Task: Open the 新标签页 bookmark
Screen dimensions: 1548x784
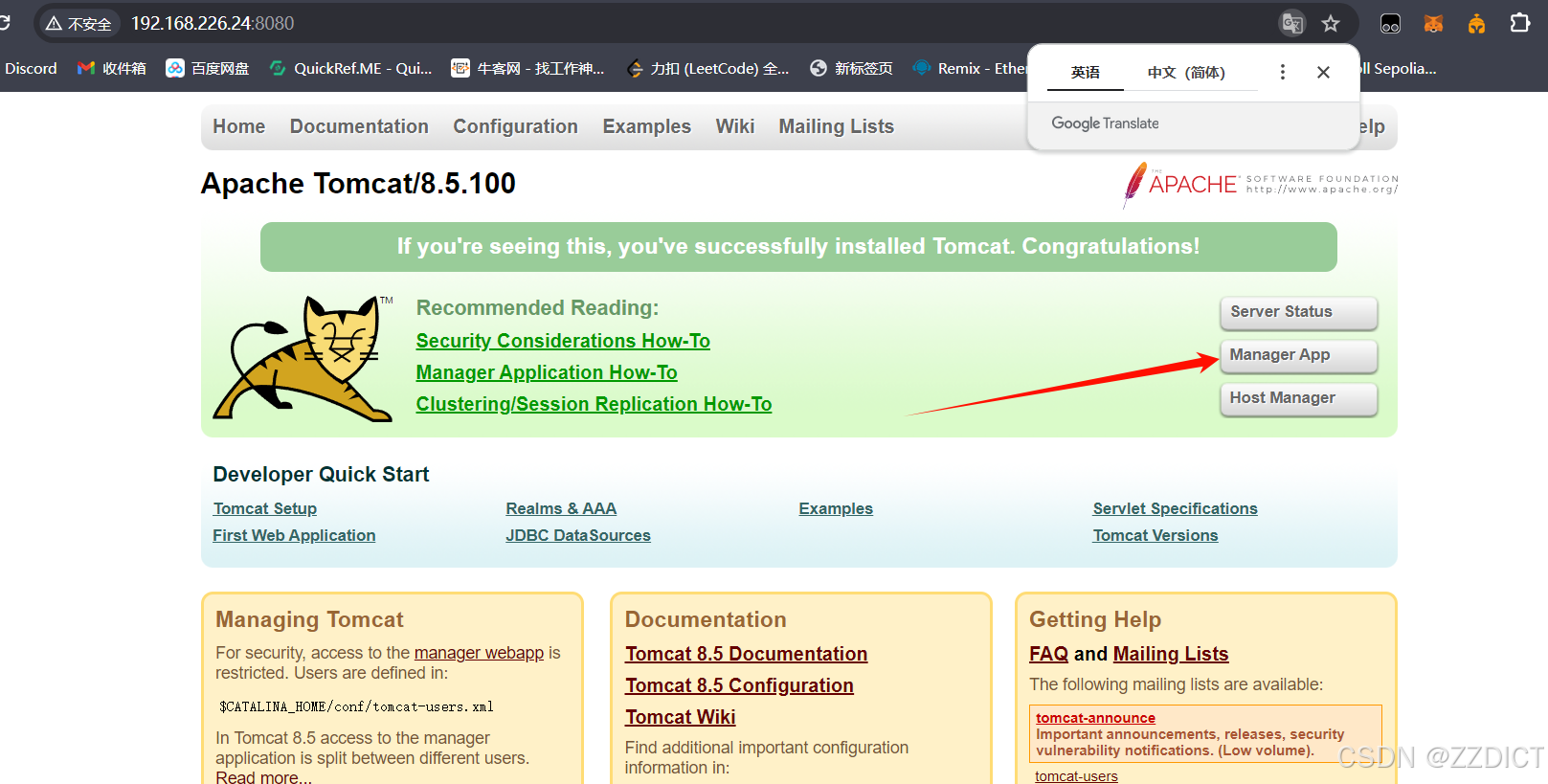Action: click(x=851, y=68)
